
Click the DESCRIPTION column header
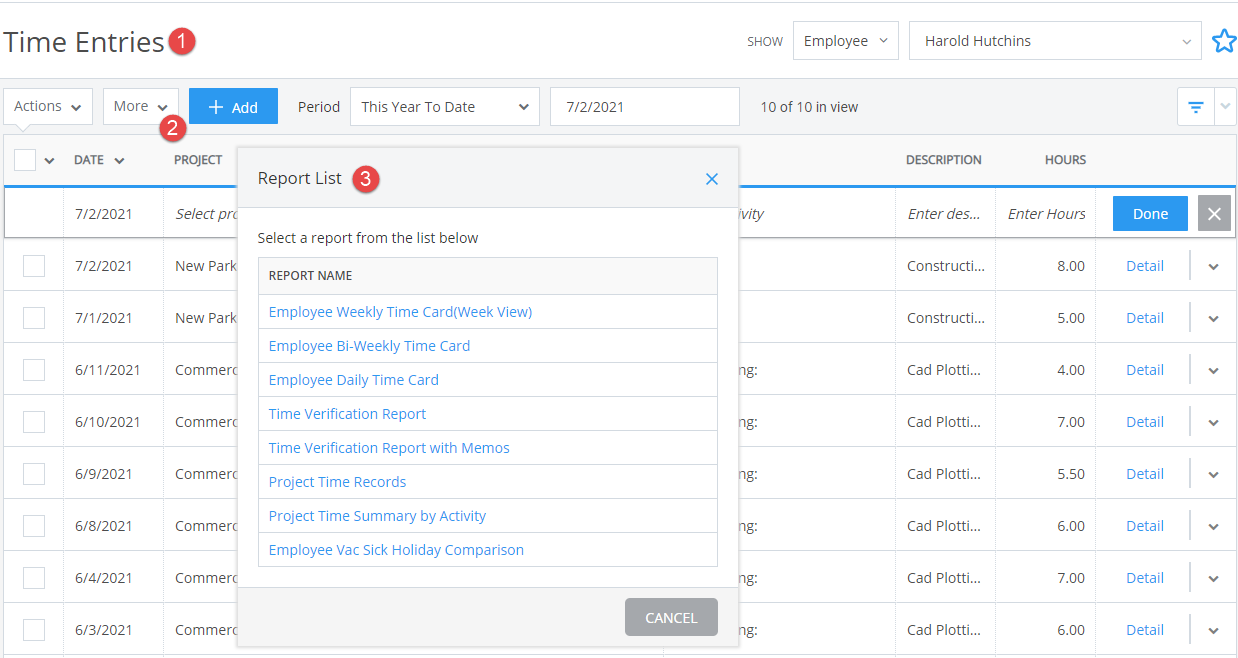[x=943, y=160]
